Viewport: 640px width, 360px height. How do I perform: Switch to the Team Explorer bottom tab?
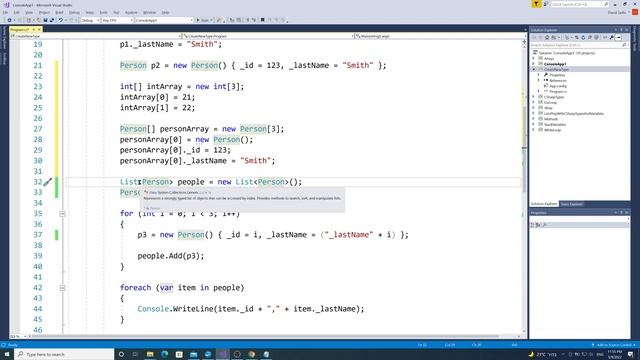point(571,204)
